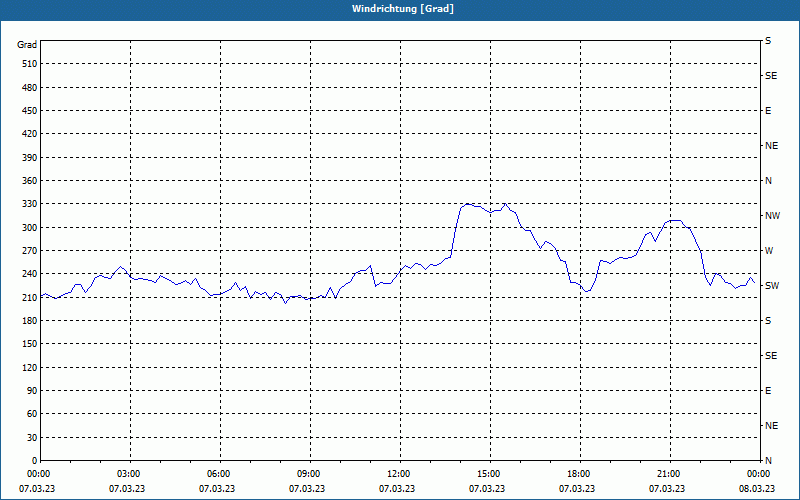Click the NW compass direction label
The width and height of the screenshot is (800, 500).
coord(772,216)
